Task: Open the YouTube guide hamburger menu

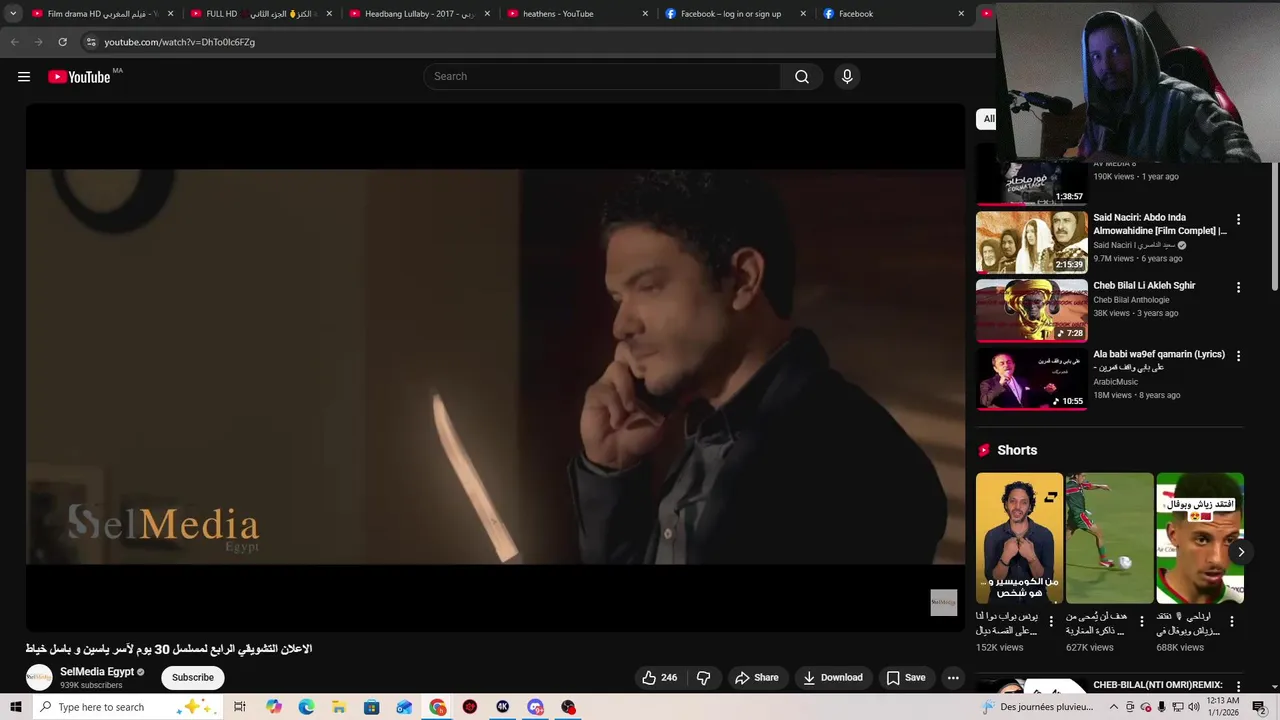Action: (x=24, y=77)
